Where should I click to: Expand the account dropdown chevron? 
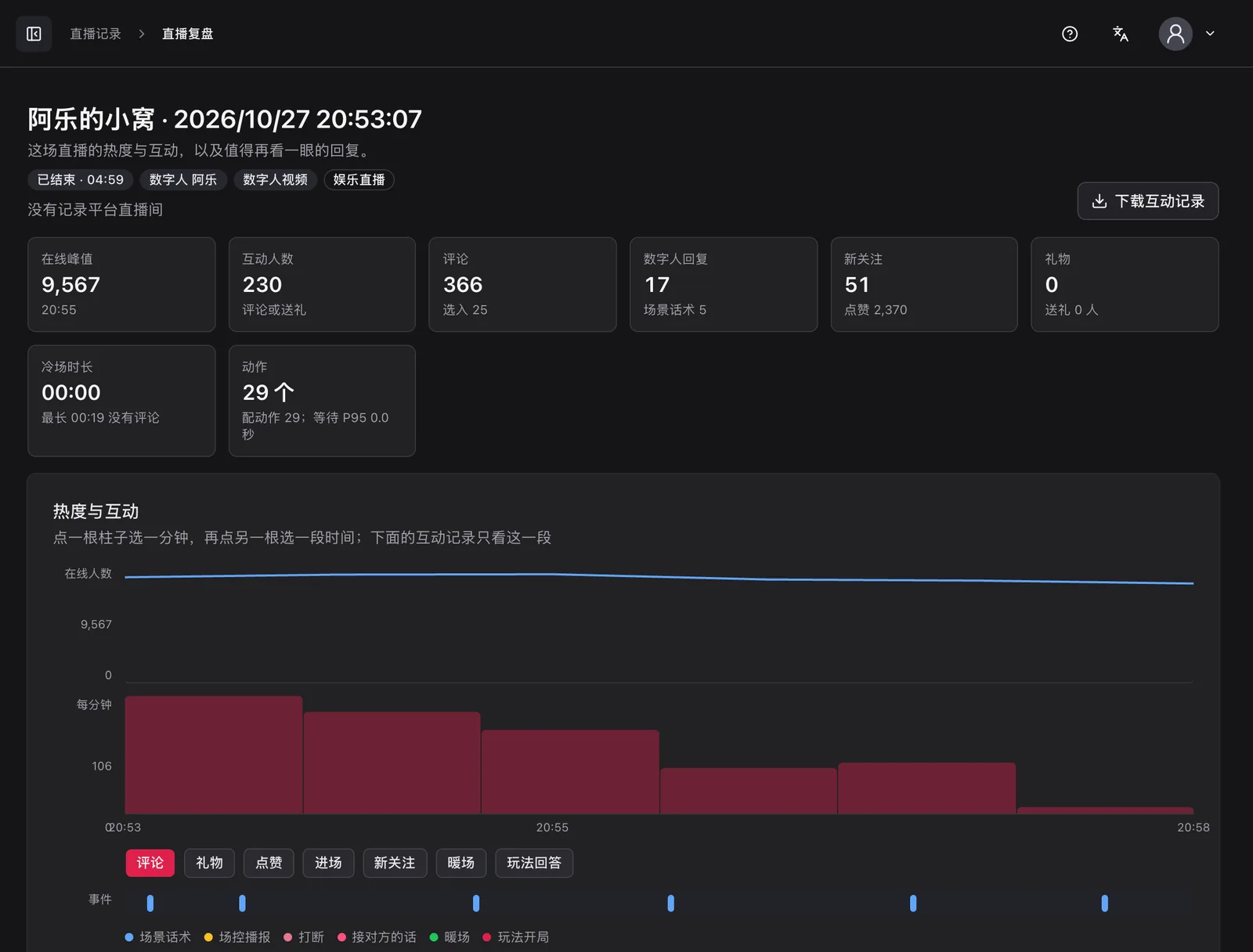(1210, 34)
